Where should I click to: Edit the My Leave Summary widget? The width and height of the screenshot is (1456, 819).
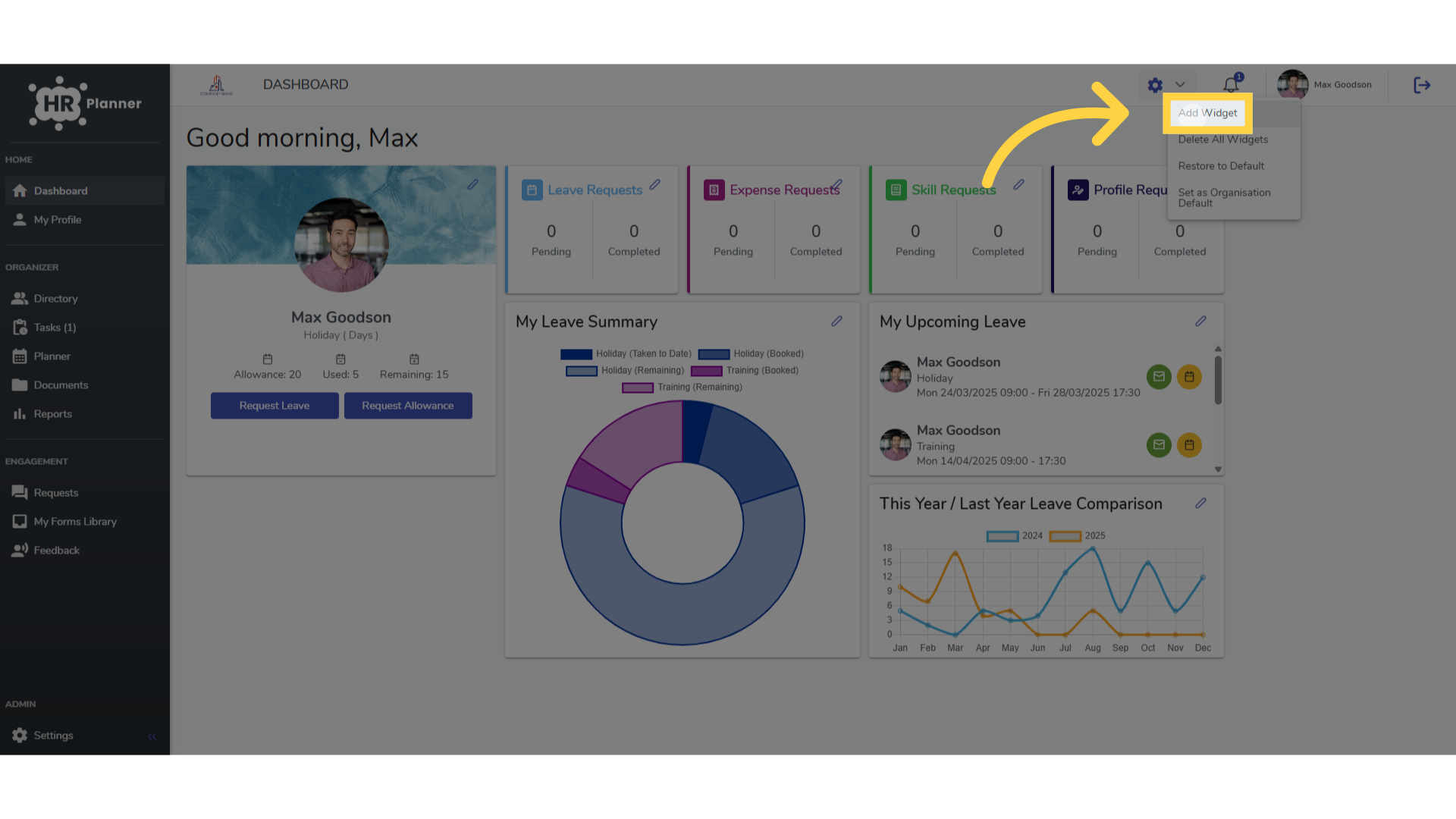tap(836, 322)
